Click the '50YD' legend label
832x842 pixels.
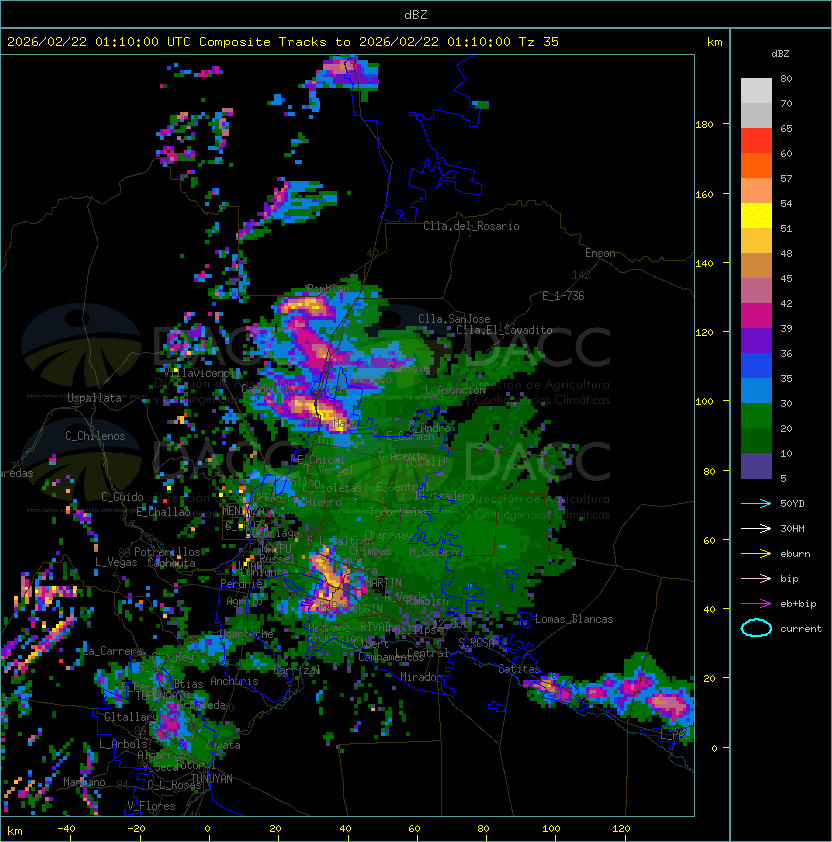coord(792,504)
